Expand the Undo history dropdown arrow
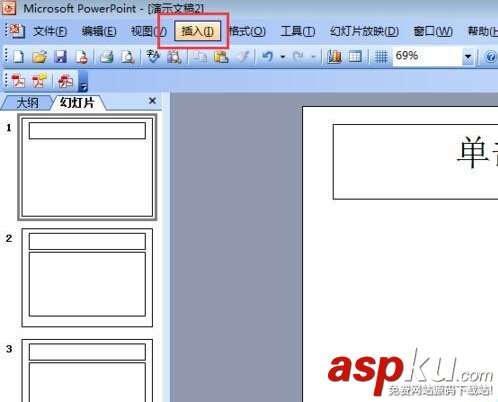This screenshot has height=402, width=498. click(283, 57)
